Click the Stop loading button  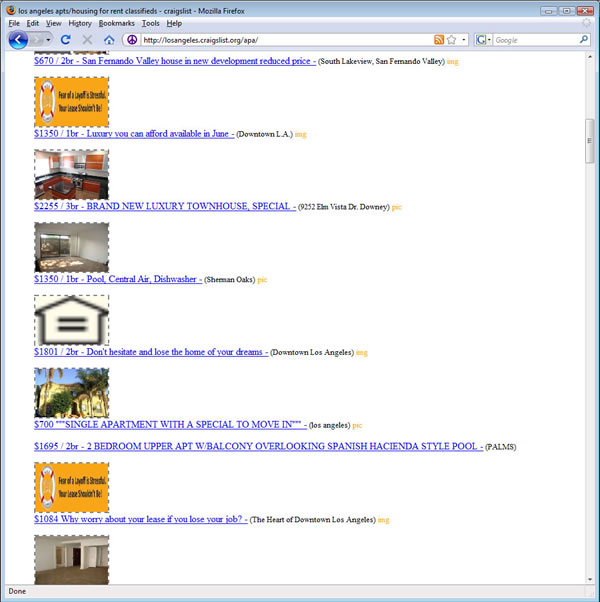click(x=87, y=40)
